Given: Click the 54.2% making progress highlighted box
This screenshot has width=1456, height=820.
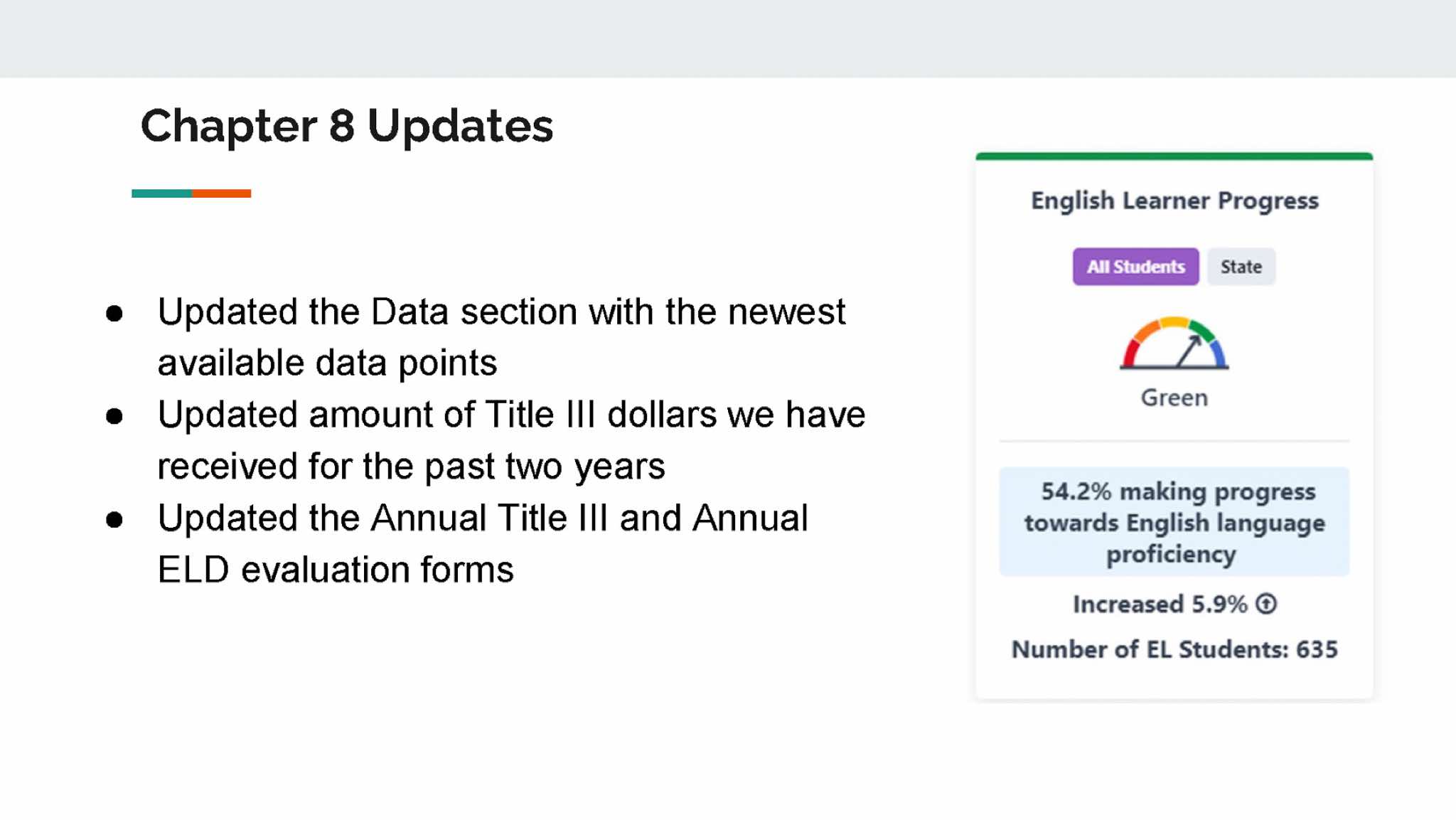Looking at the screenshot, I should pos(1174,522).
